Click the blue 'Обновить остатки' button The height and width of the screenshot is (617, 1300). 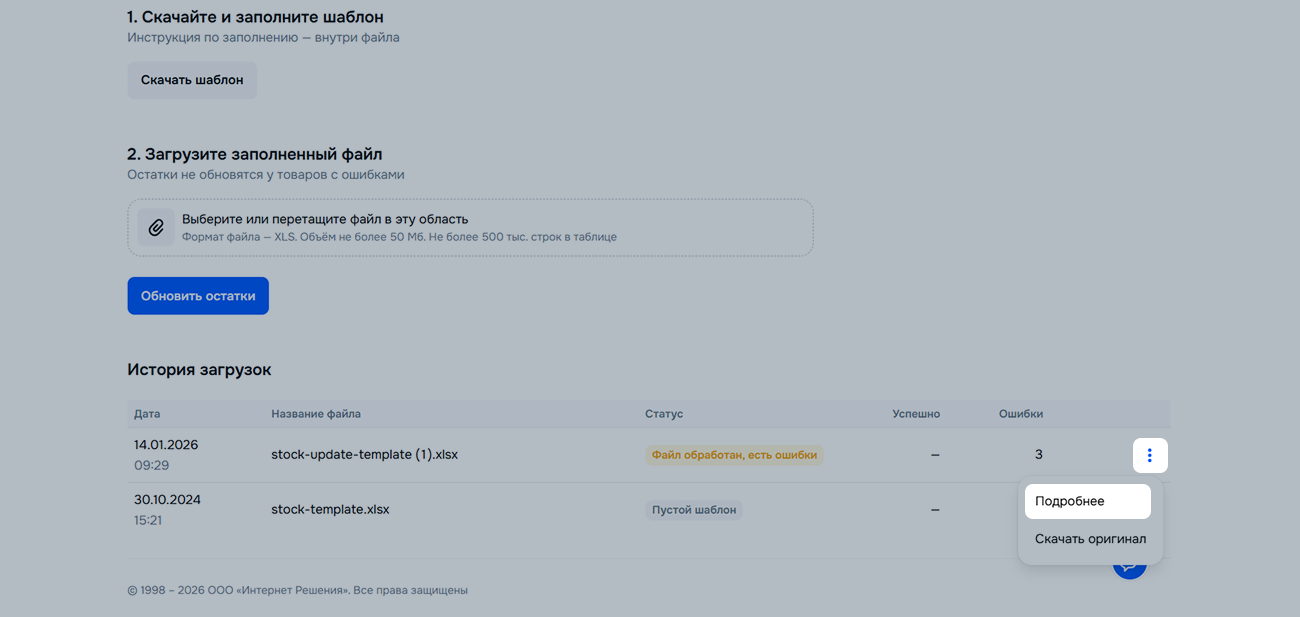tap(198, 296)
